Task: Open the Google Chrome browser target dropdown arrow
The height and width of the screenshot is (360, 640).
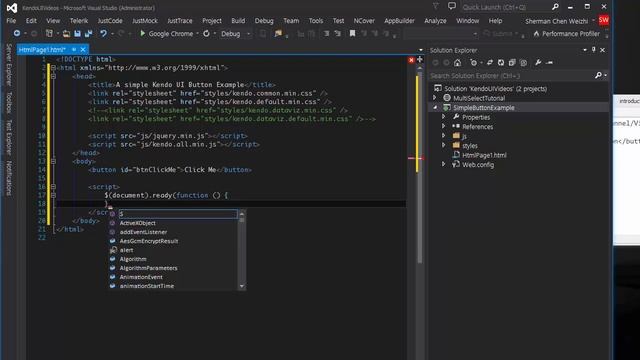Action: [197, 34]
